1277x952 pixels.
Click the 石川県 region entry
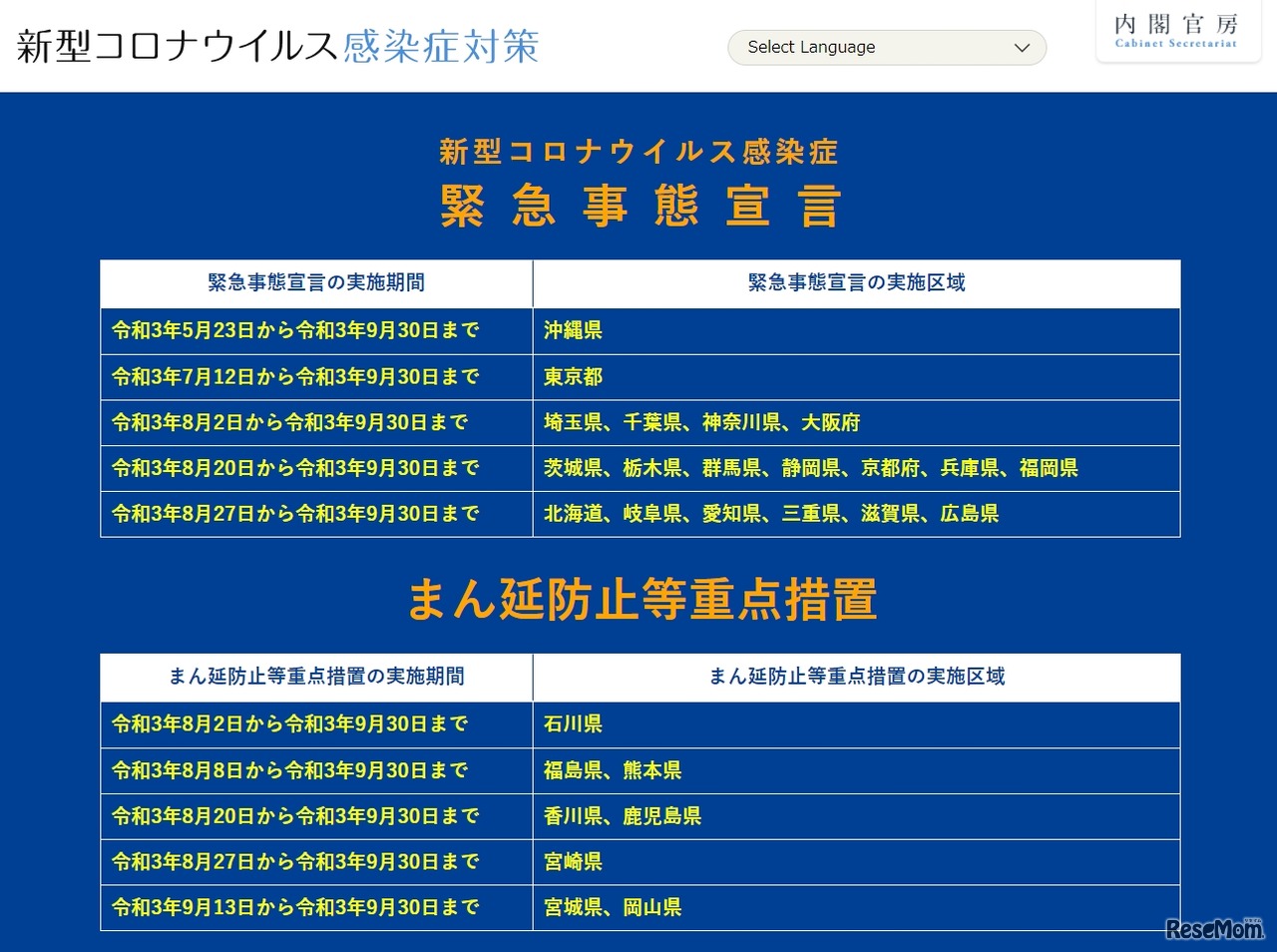click(x=572, y=724)
